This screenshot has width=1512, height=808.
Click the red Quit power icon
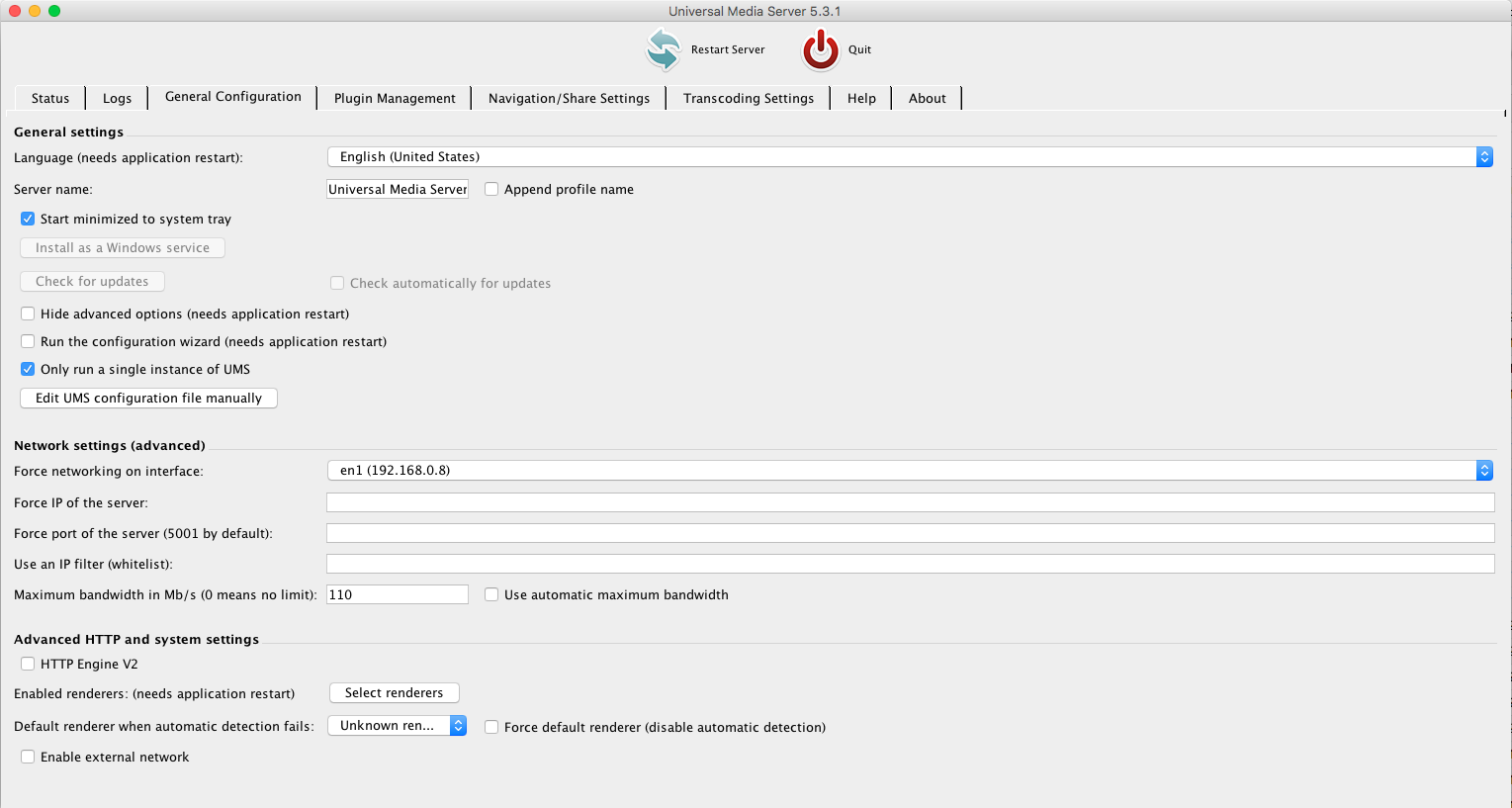click(x=821, y=49)
